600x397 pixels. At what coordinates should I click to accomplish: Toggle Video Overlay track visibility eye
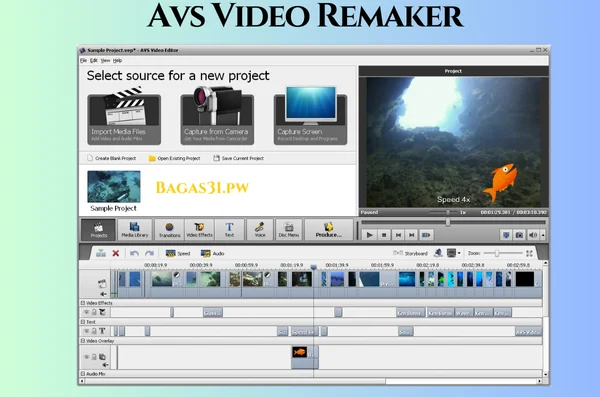pyautogui.click(x=86, y=357)
